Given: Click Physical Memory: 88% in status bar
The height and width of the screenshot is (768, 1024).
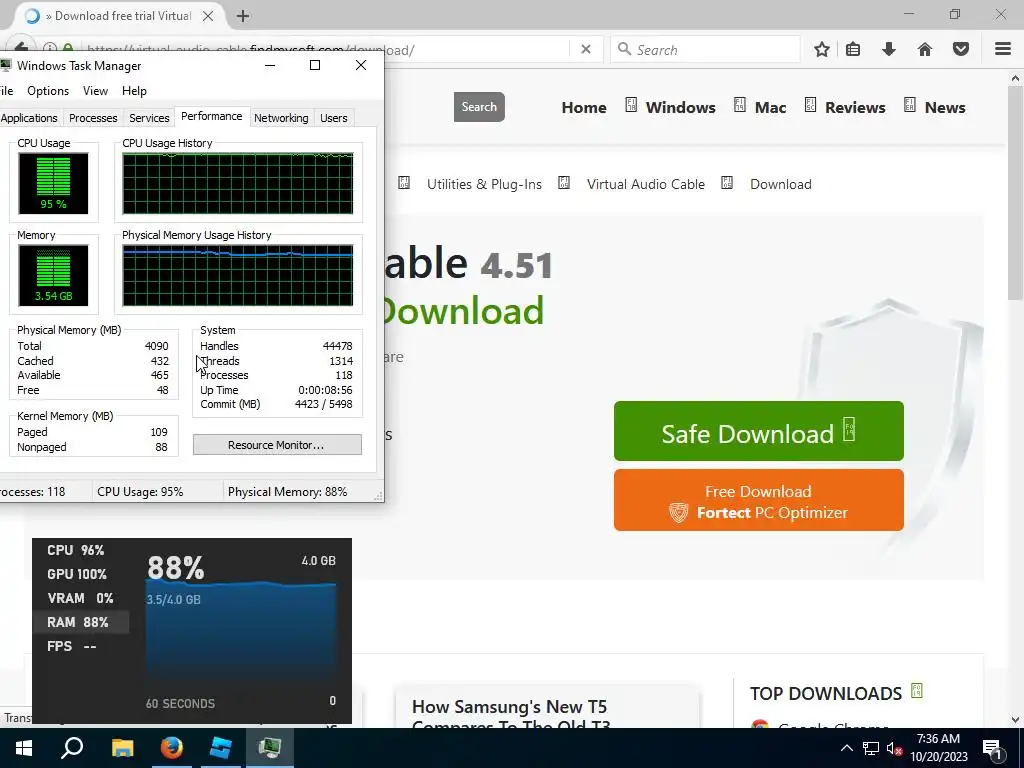Looking at the screenshot, I should coord(287,492).
